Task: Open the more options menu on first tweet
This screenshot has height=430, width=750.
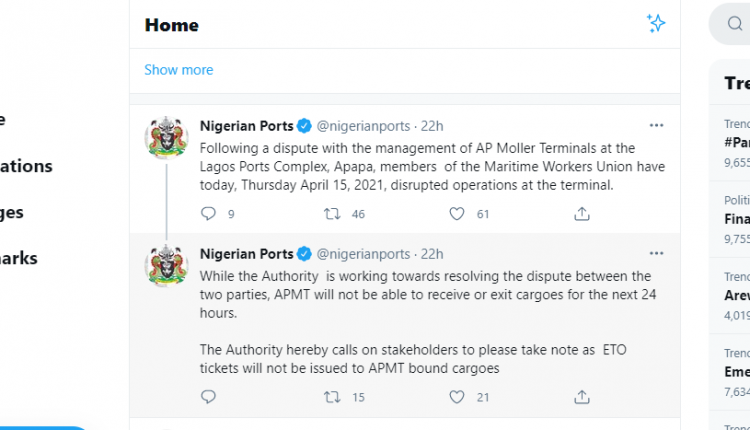Action: click(x=656, y=126)
